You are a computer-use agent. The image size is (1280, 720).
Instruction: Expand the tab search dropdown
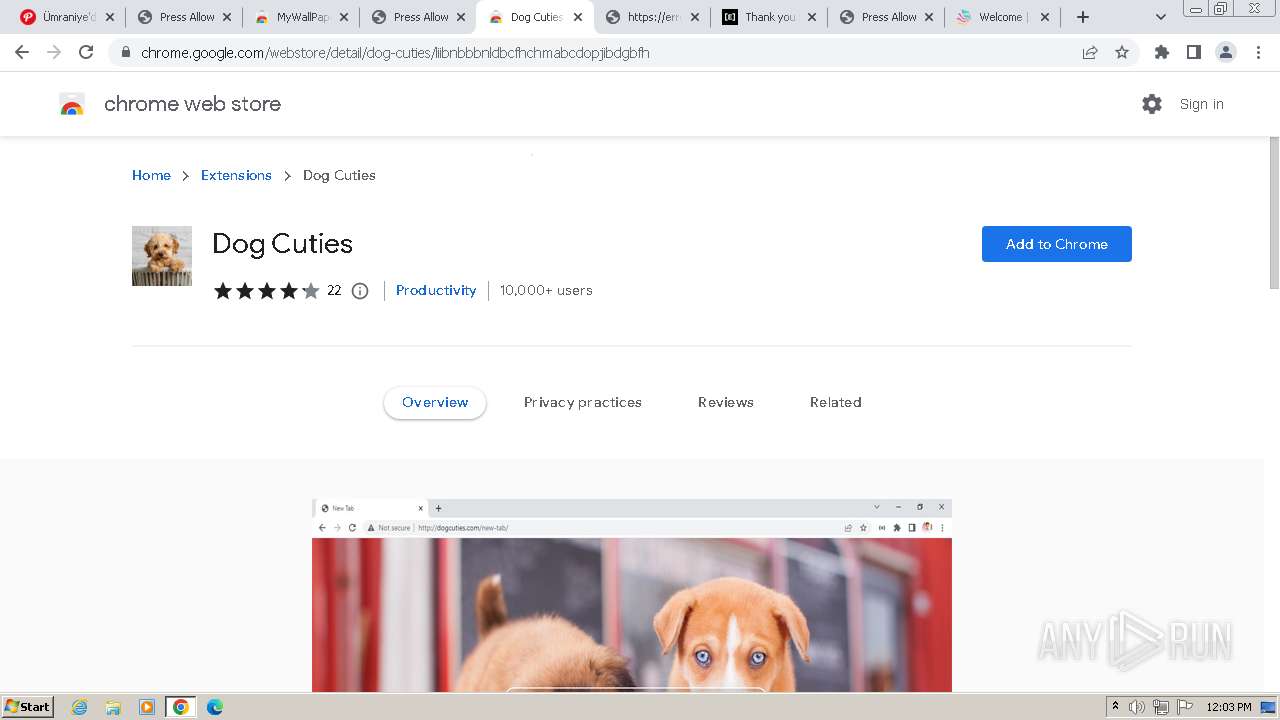pos(1160,17)
